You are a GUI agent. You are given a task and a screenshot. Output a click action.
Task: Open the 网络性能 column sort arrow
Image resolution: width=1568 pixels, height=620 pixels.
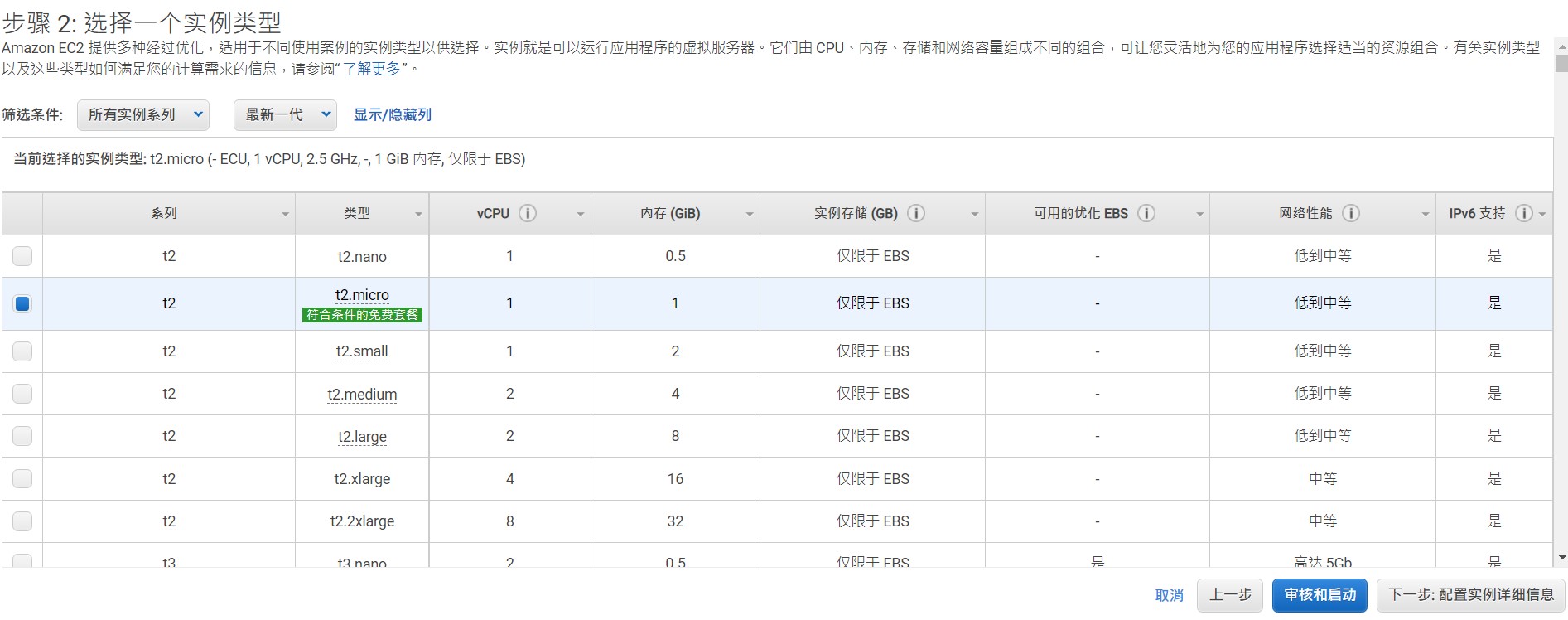[x=1426, y=215]
